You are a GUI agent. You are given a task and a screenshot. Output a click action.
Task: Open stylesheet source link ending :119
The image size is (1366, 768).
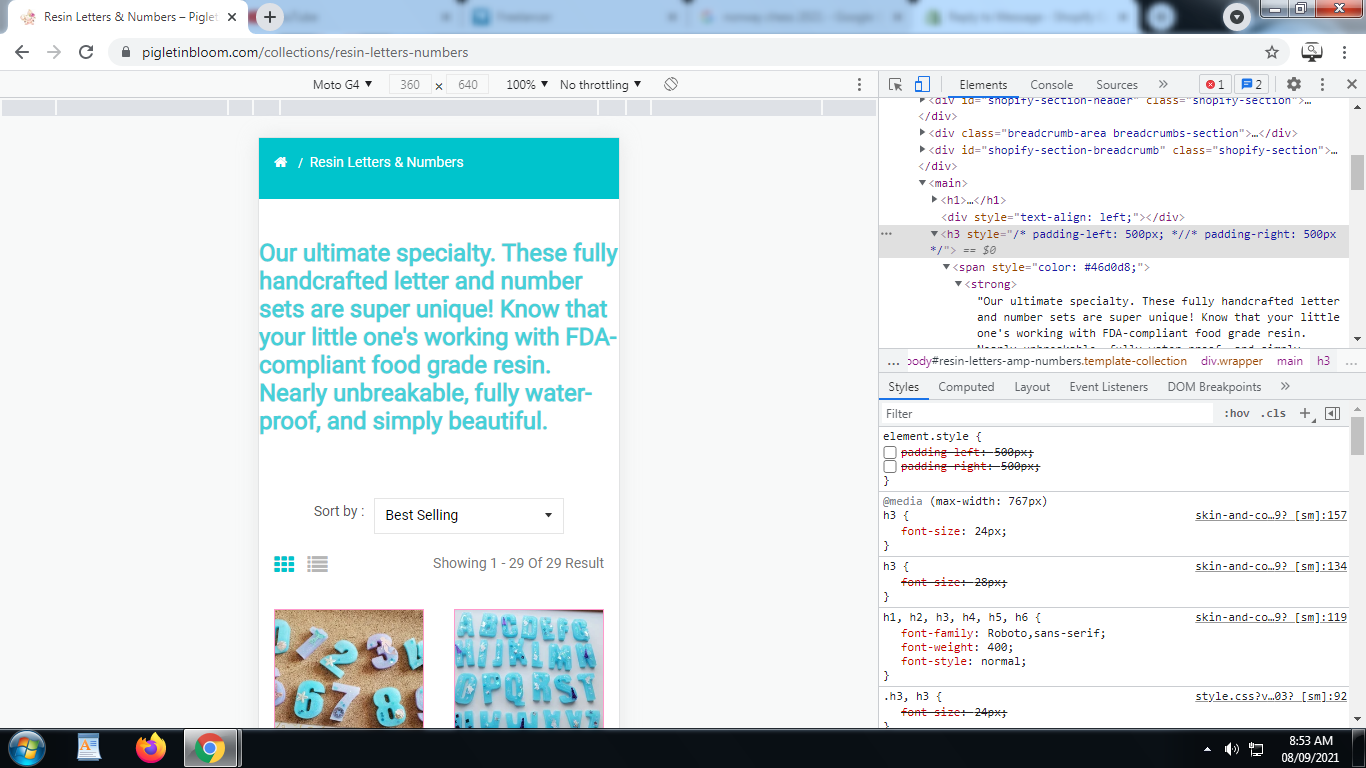(x=1271, y=618)
